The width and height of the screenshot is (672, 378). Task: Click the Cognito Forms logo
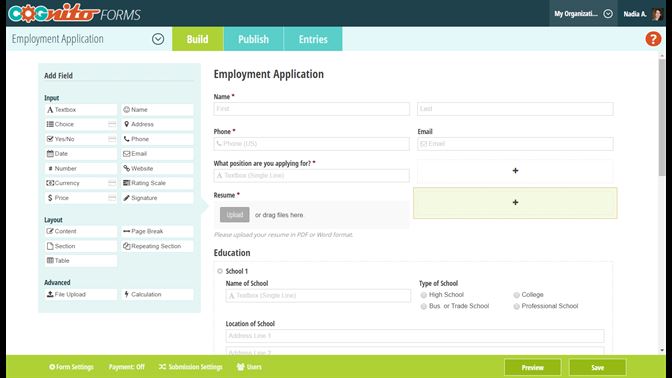tap(74, 14)
